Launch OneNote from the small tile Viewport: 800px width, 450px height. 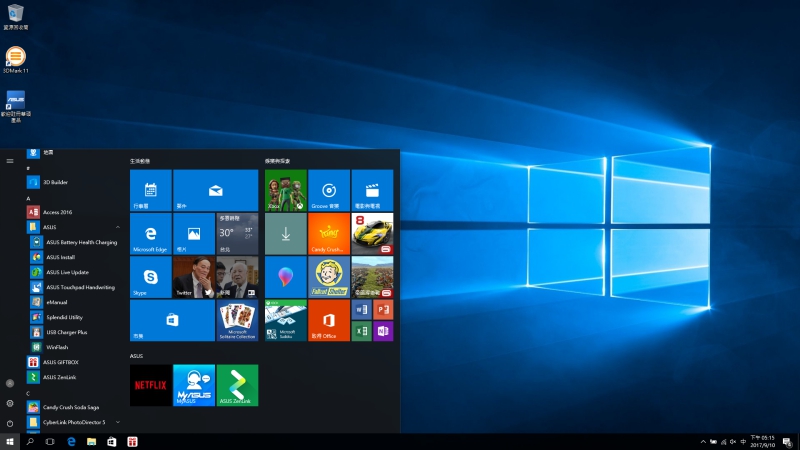[383, 331]
